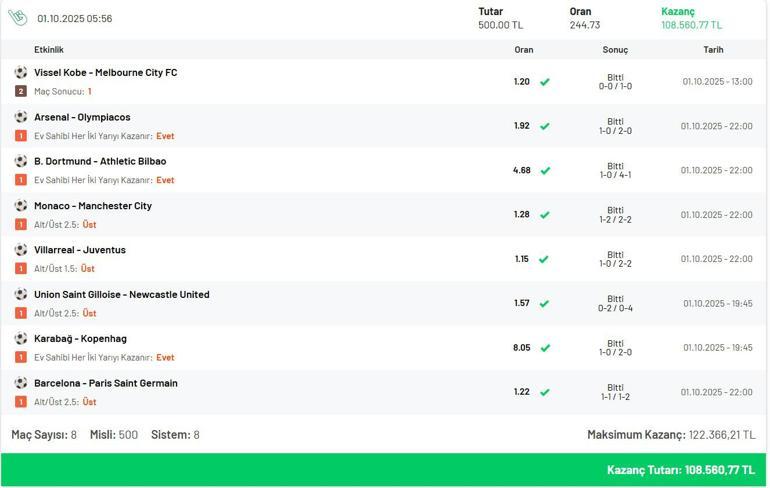Click the soccer ball icon beside B. Dortmund match
This screenshot has width=770, height=488.
coord(21,161)
